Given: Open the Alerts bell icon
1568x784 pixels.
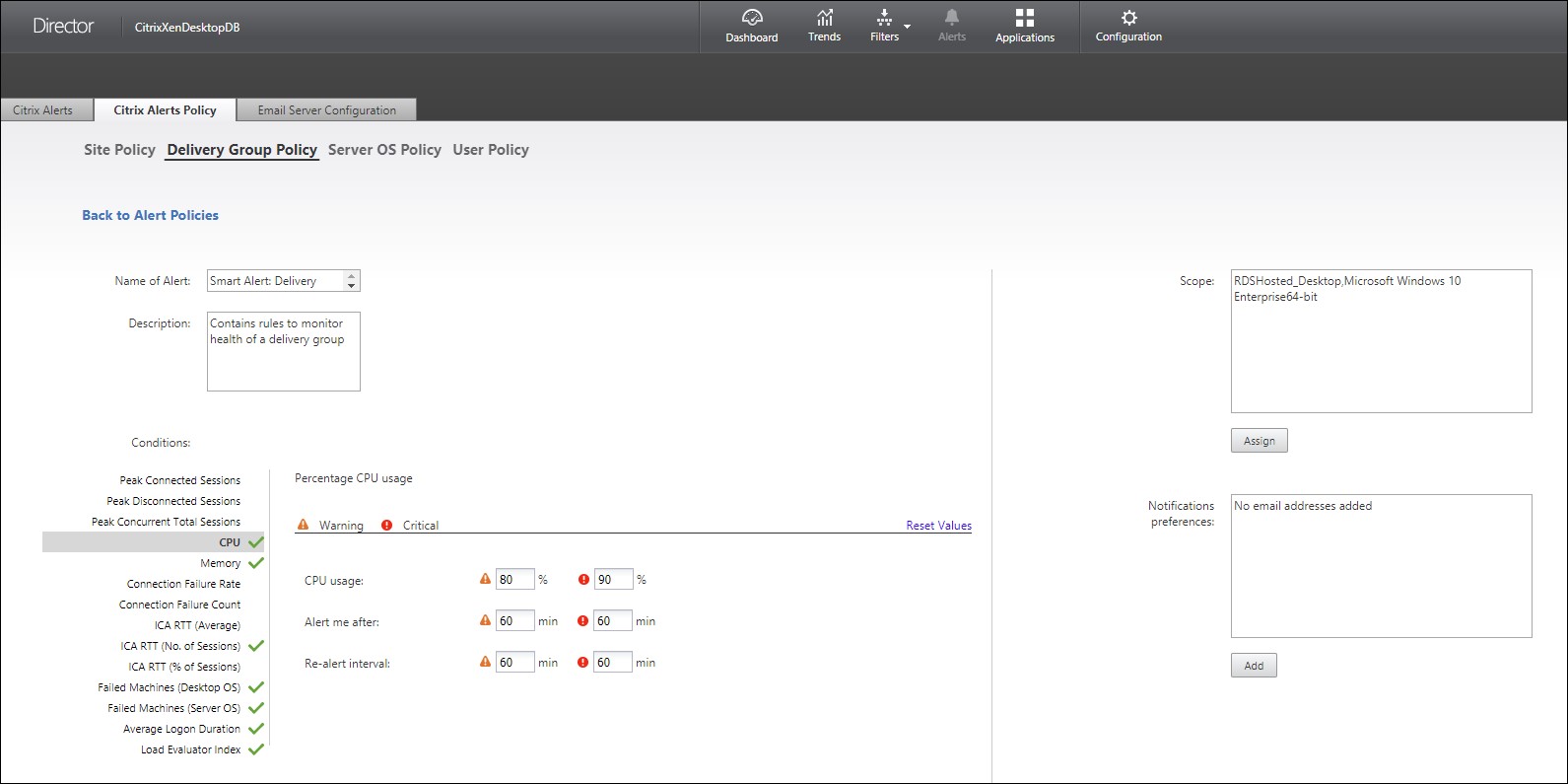Looking at the screenshot, I should pyautogui.click(x=952, y=18).
